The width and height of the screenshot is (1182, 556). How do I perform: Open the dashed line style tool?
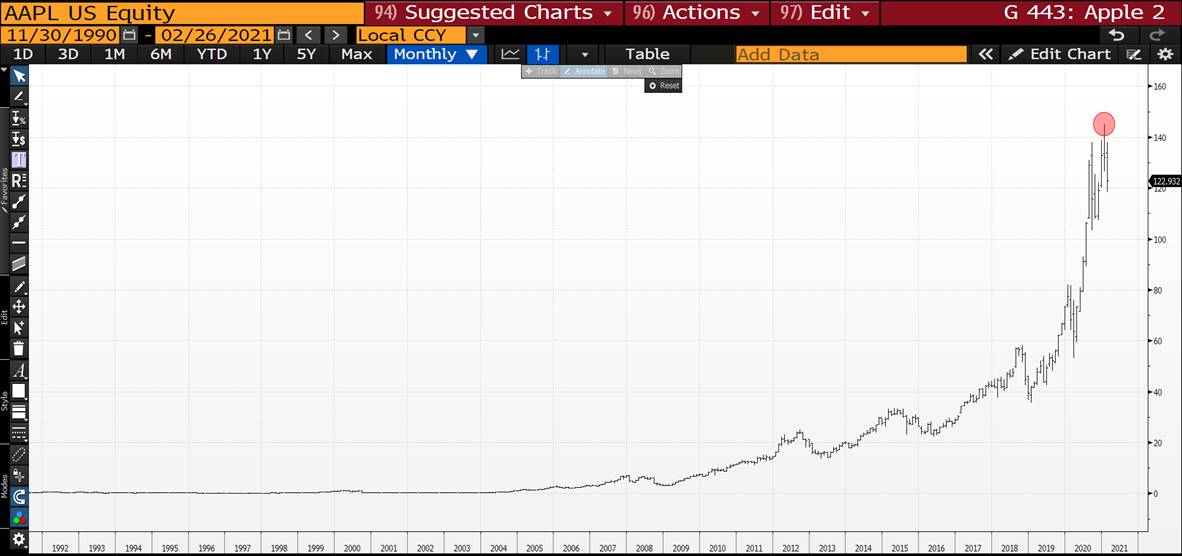19,433
